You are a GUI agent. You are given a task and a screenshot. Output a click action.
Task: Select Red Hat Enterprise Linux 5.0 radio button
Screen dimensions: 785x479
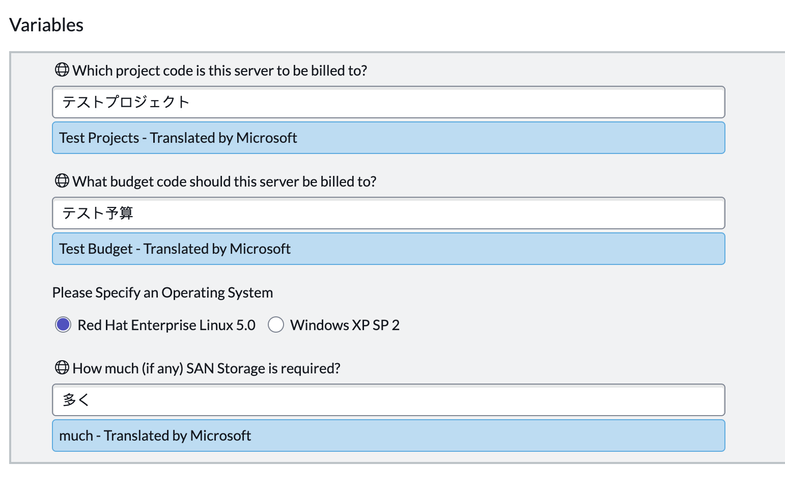pyautogui.click(x=63, y=324)
